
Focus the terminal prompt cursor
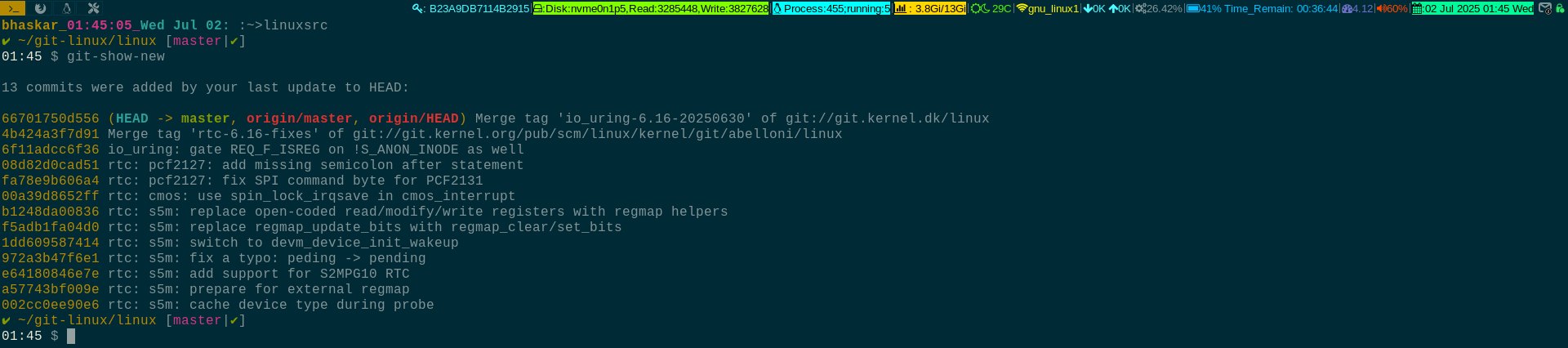[71, 336]
